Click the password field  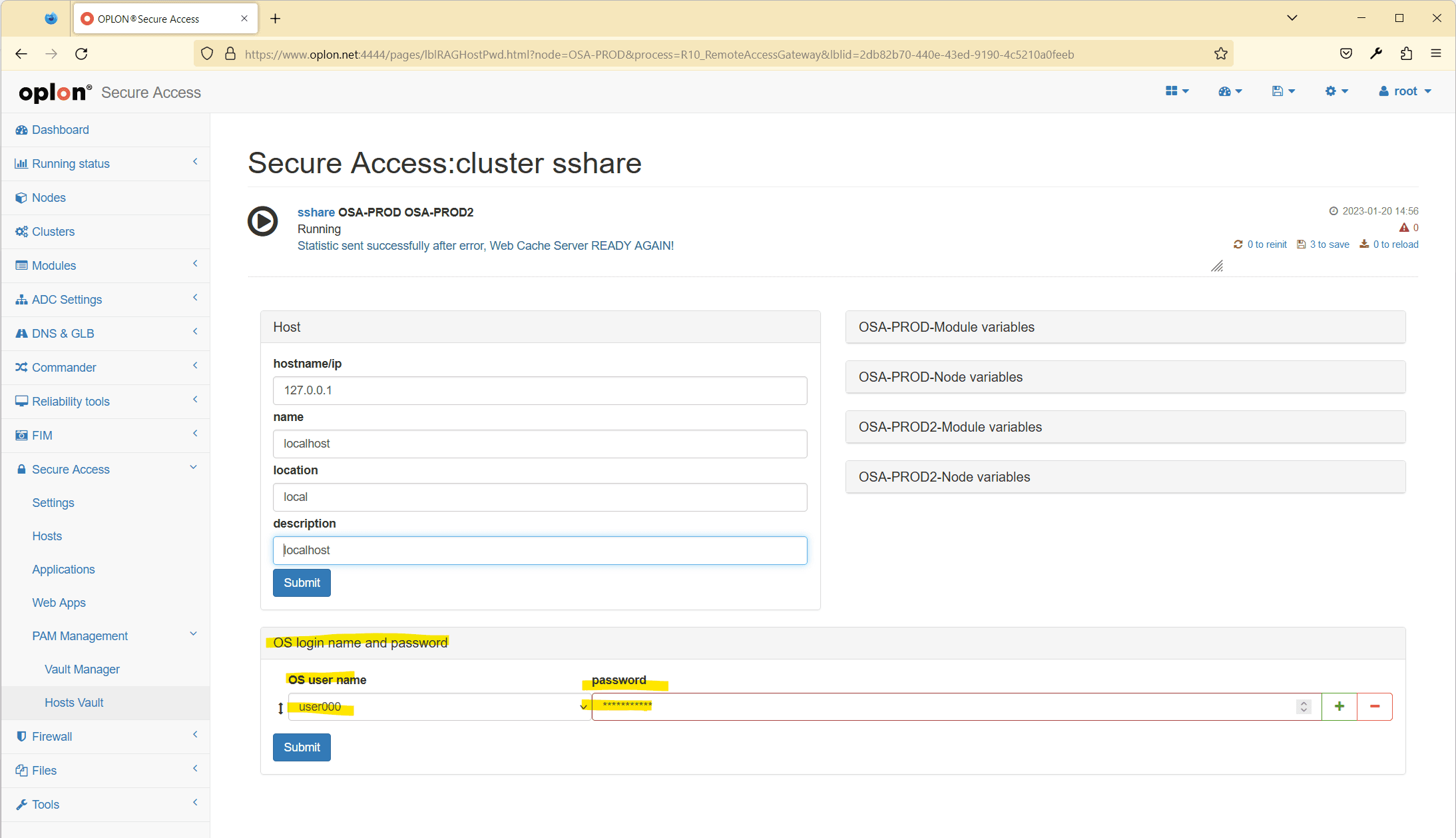[956, 707]
